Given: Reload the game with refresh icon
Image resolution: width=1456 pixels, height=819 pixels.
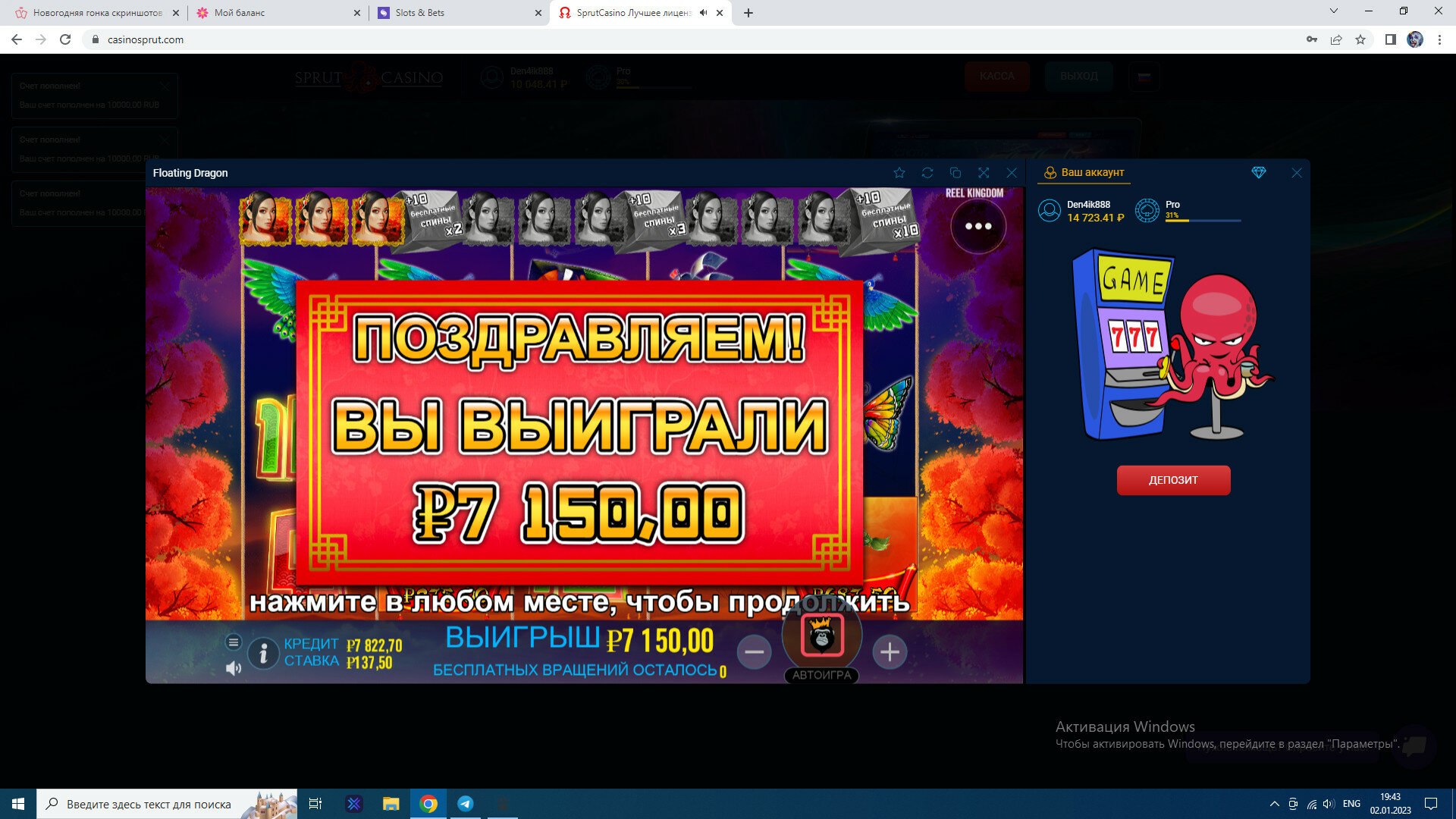Looking at the screenshot, I should click(x=927, y=173).
